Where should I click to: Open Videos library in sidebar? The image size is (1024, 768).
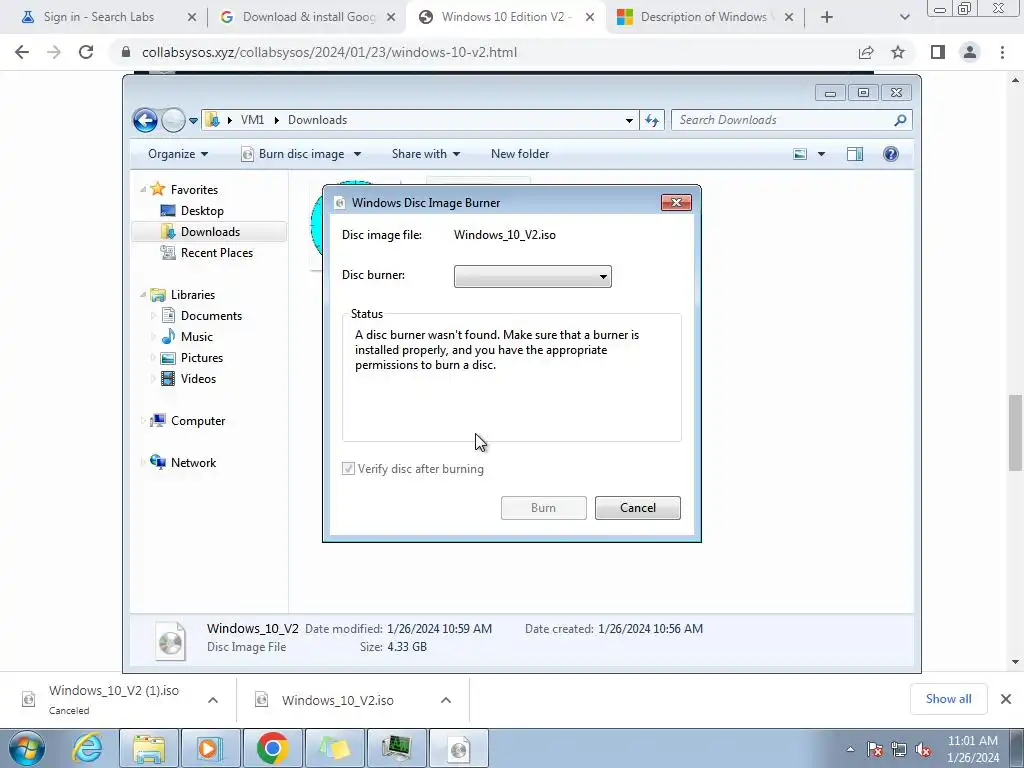[198, 379]
